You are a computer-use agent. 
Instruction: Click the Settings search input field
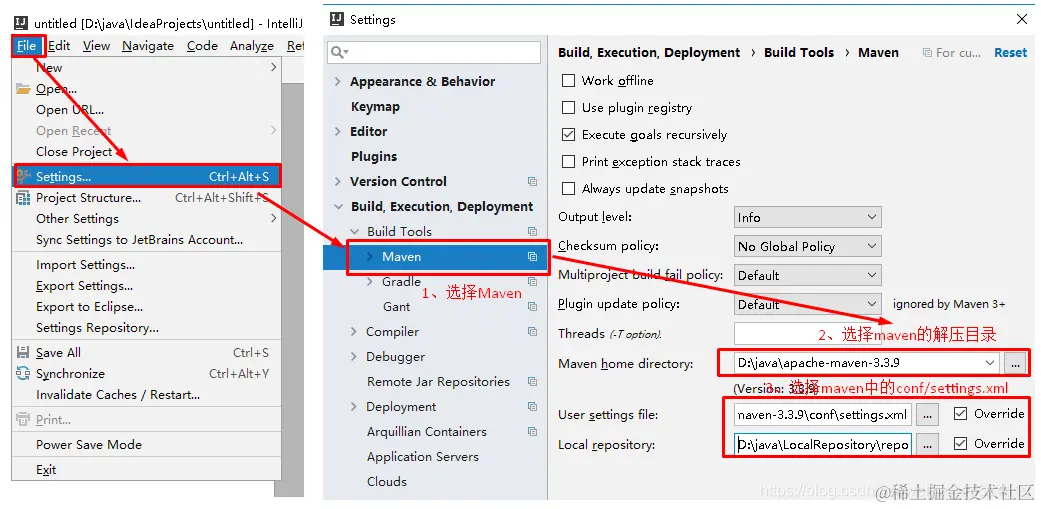tap(434, 52)
